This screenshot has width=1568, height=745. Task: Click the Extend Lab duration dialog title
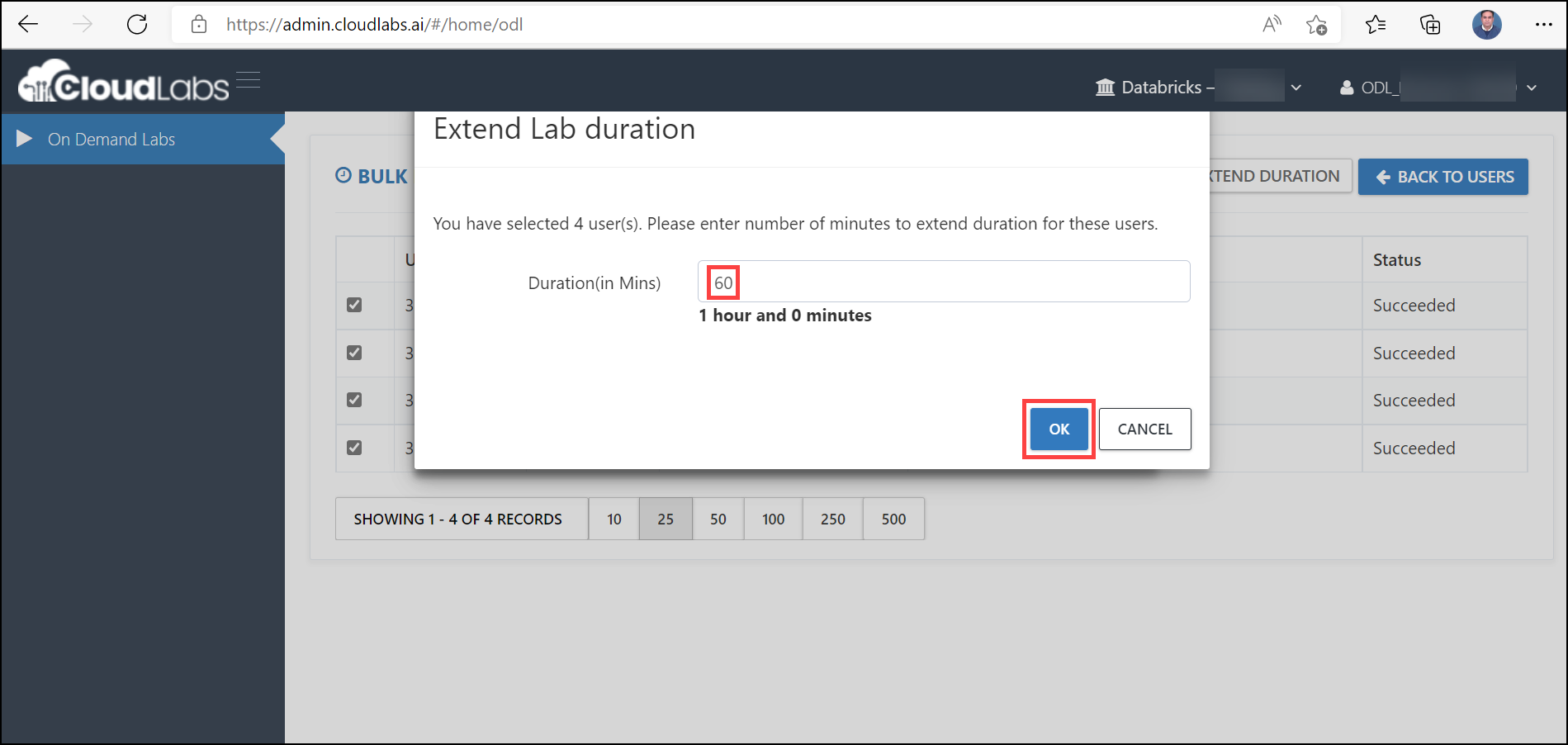pos(565,129)
